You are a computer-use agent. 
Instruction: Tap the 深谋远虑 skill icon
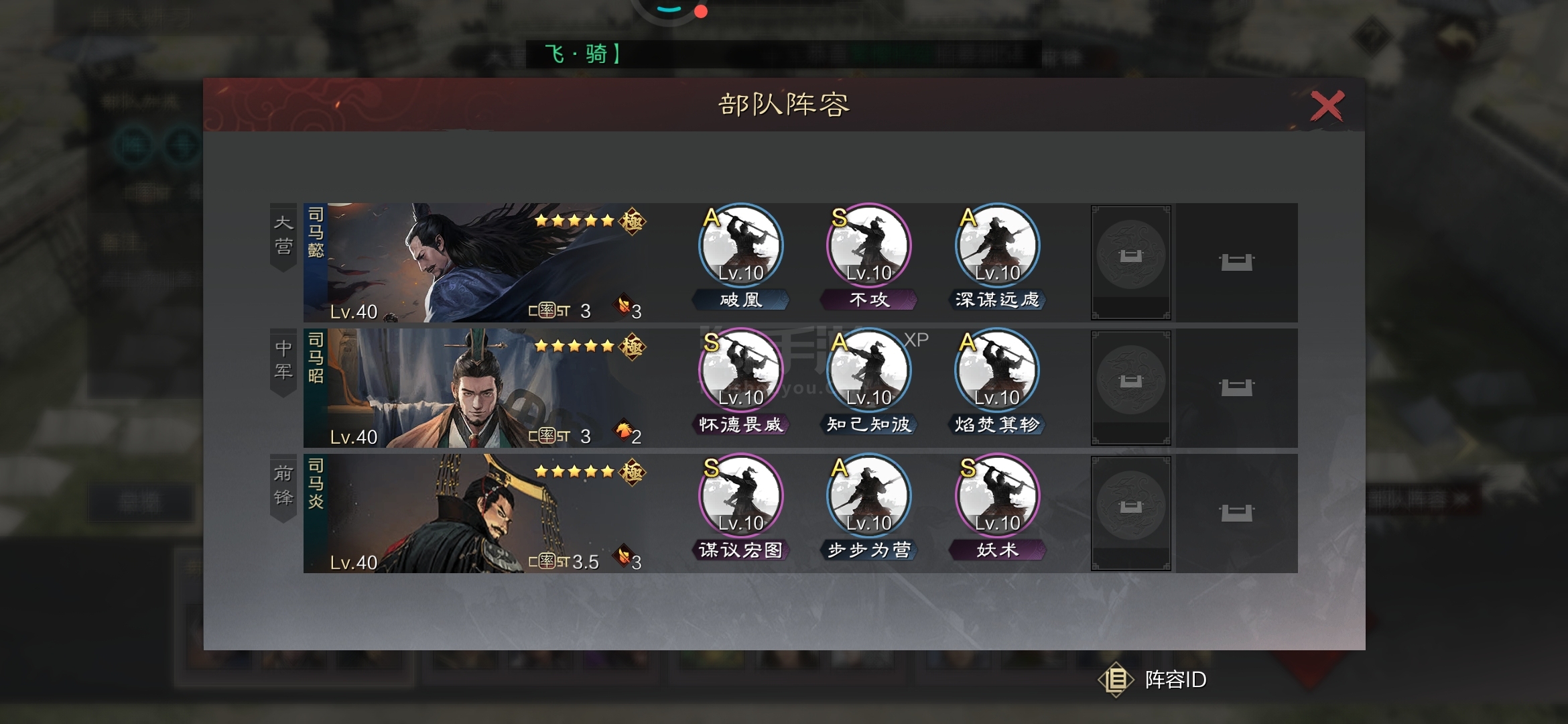[997, 246]
